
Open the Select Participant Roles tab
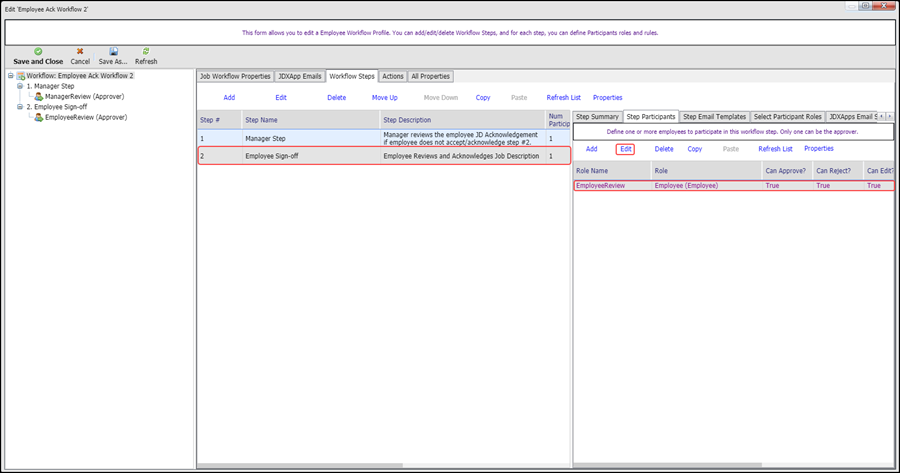787,117
